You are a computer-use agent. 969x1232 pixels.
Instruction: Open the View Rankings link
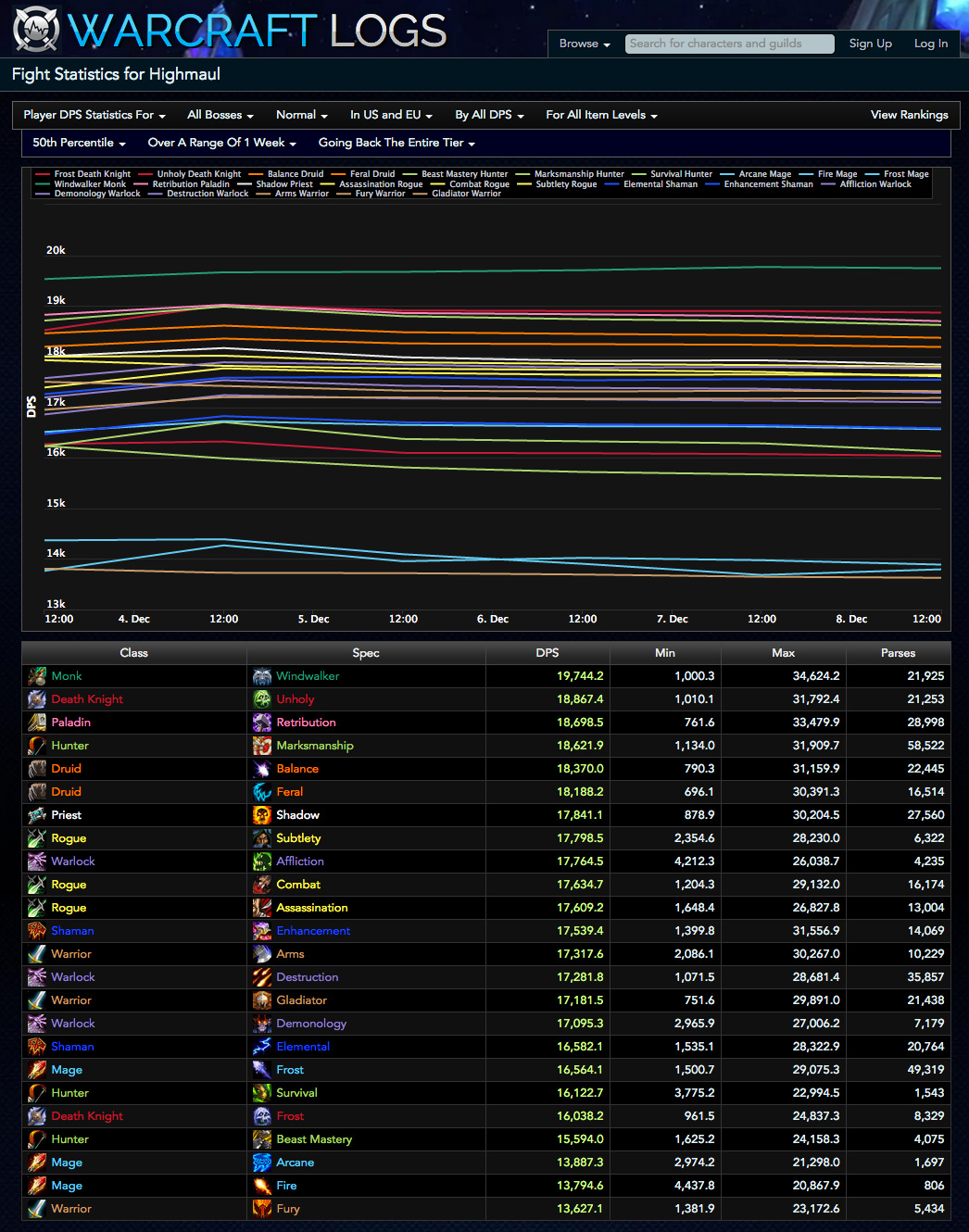point(910,115)
